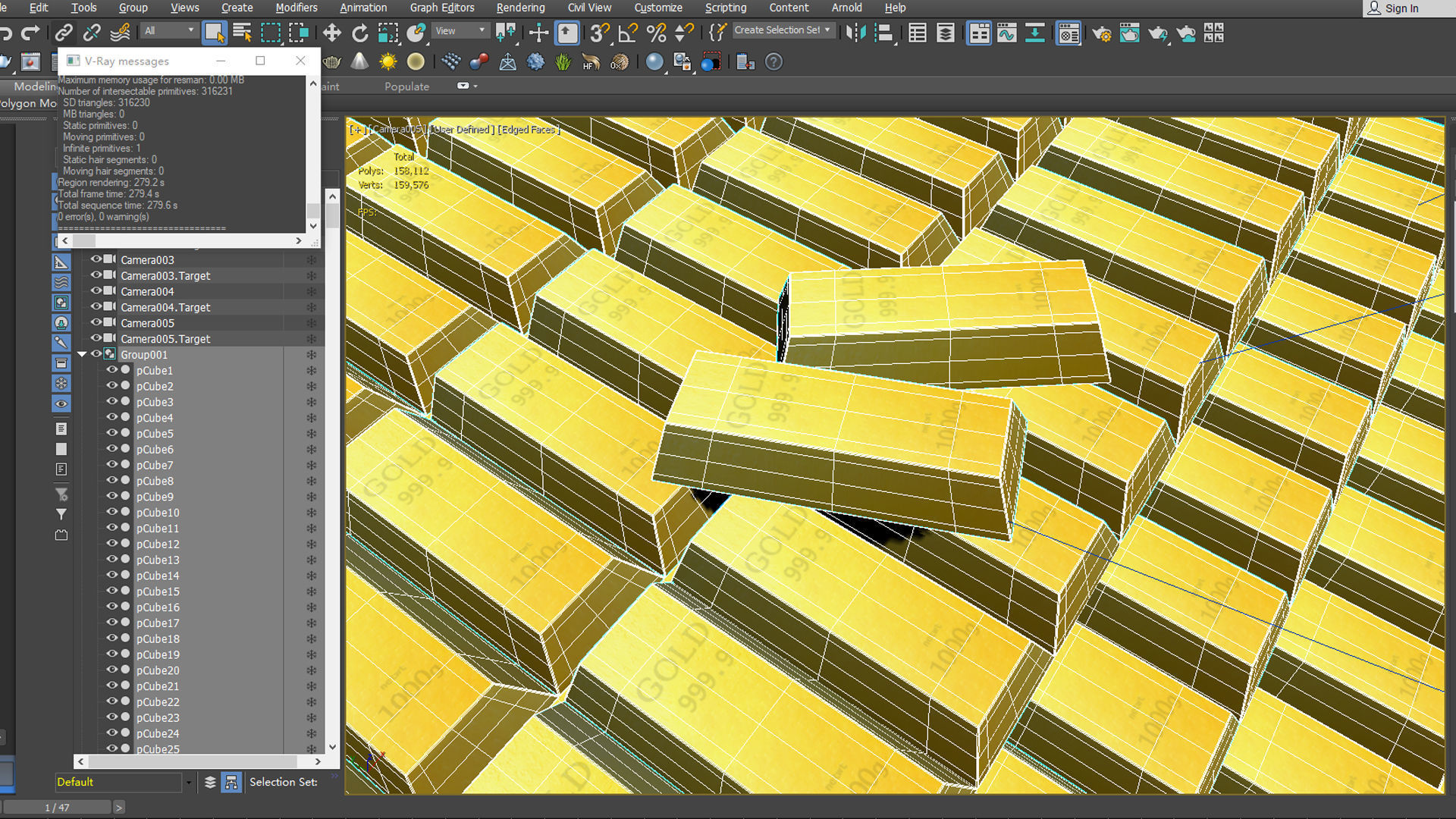Open the Create Selection Set dropdown

coord(783,30)
